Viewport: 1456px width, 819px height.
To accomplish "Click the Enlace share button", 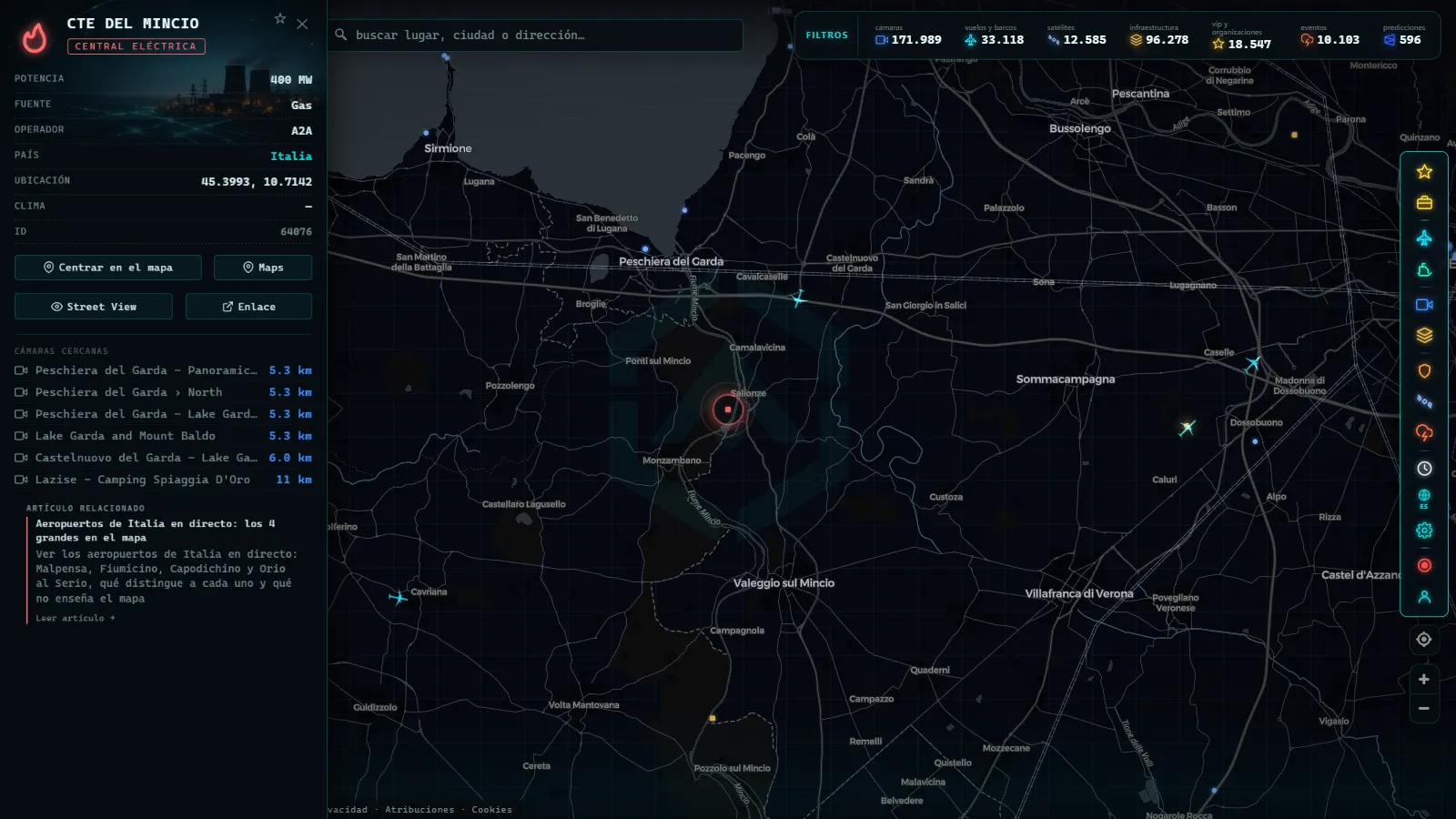I will coord(248,307).
